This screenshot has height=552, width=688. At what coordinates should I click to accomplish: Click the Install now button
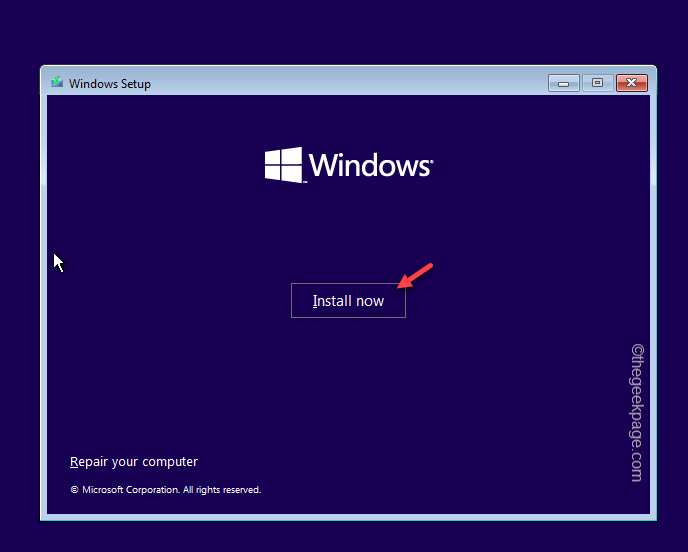348,301
